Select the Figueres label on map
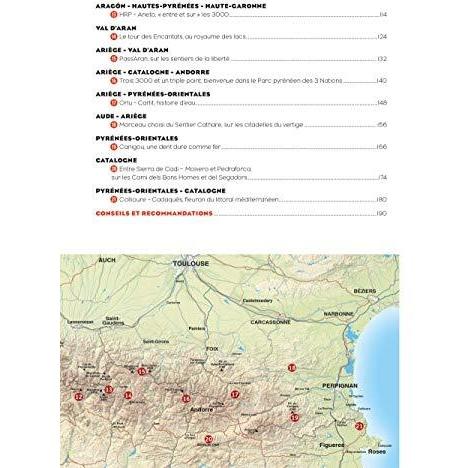 click(332, 445)
